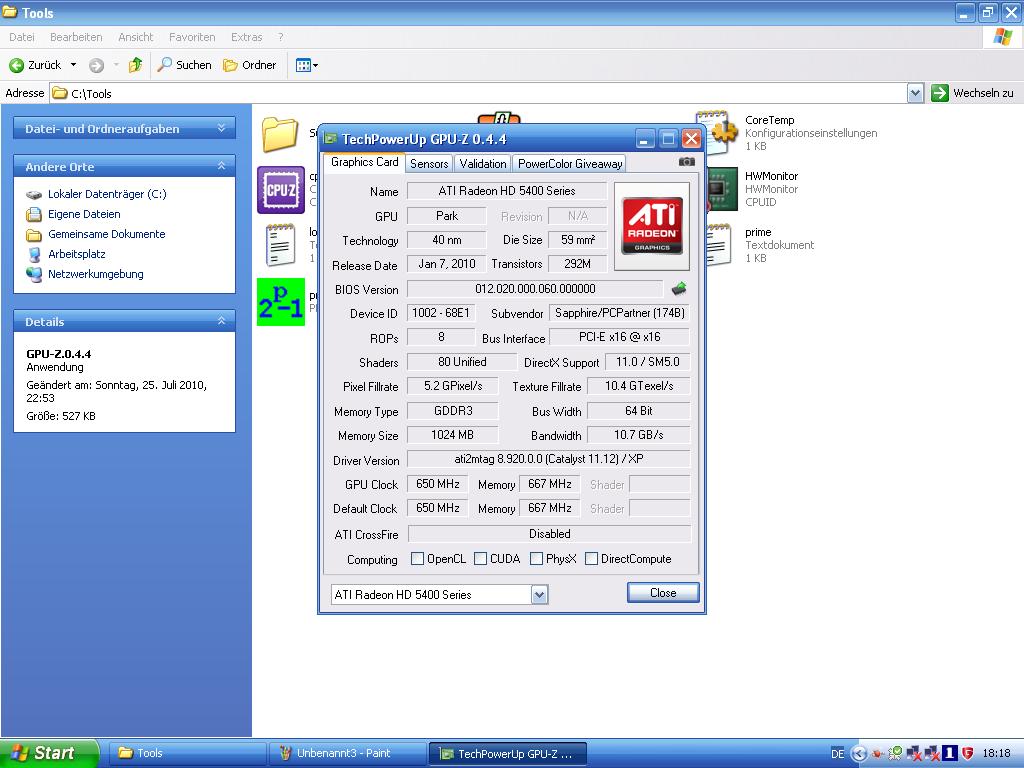The image size is (1024, 768).
Task: Open the CoreTemp configuration file icon
Action: point(716,133)
